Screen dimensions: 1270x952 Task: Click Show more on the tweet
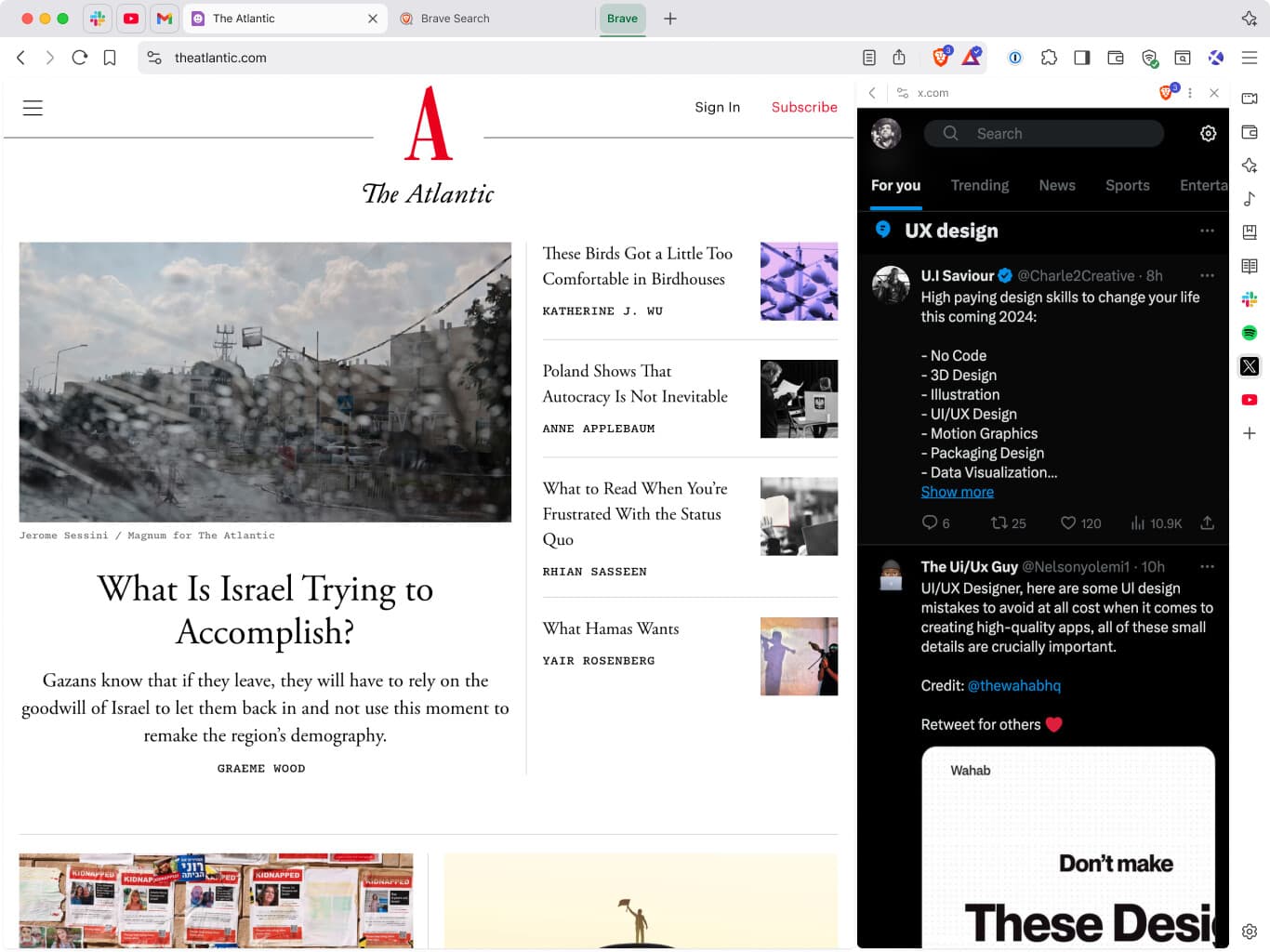[x=957, y=492]
